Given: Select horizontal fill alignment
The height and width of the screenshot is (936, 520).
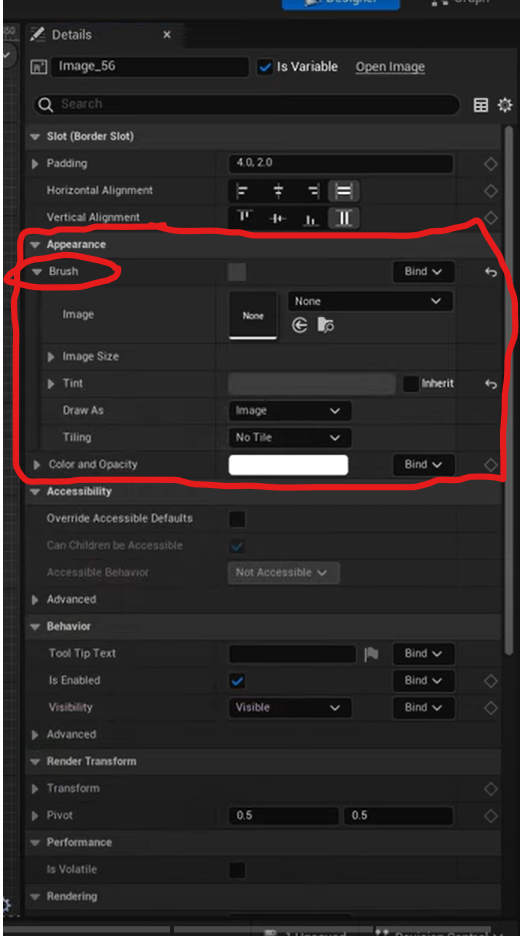Looking at the screenshot, I should 344,190.
